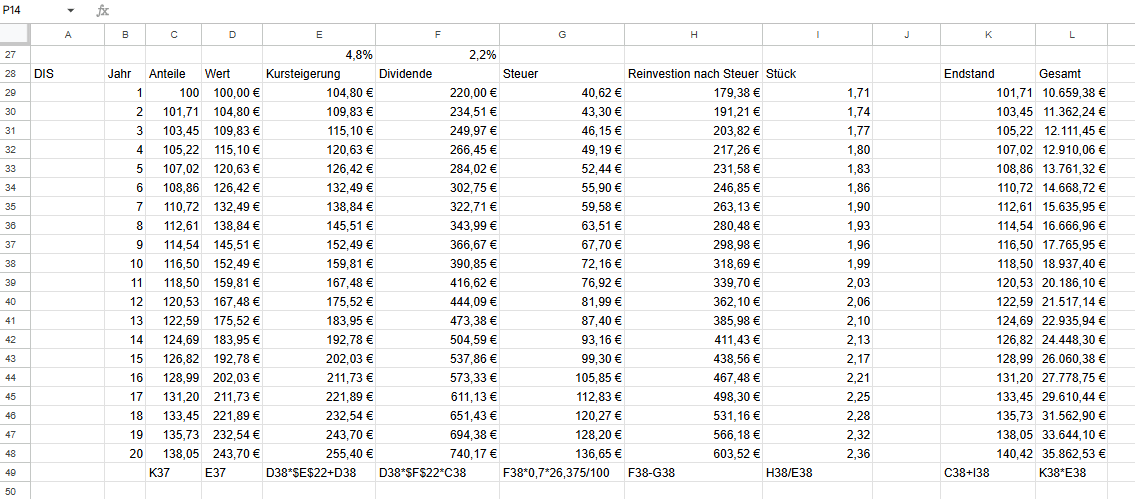Click the Dividende header cell
This screenshot has height=499, width=1135.
(437, 74)
